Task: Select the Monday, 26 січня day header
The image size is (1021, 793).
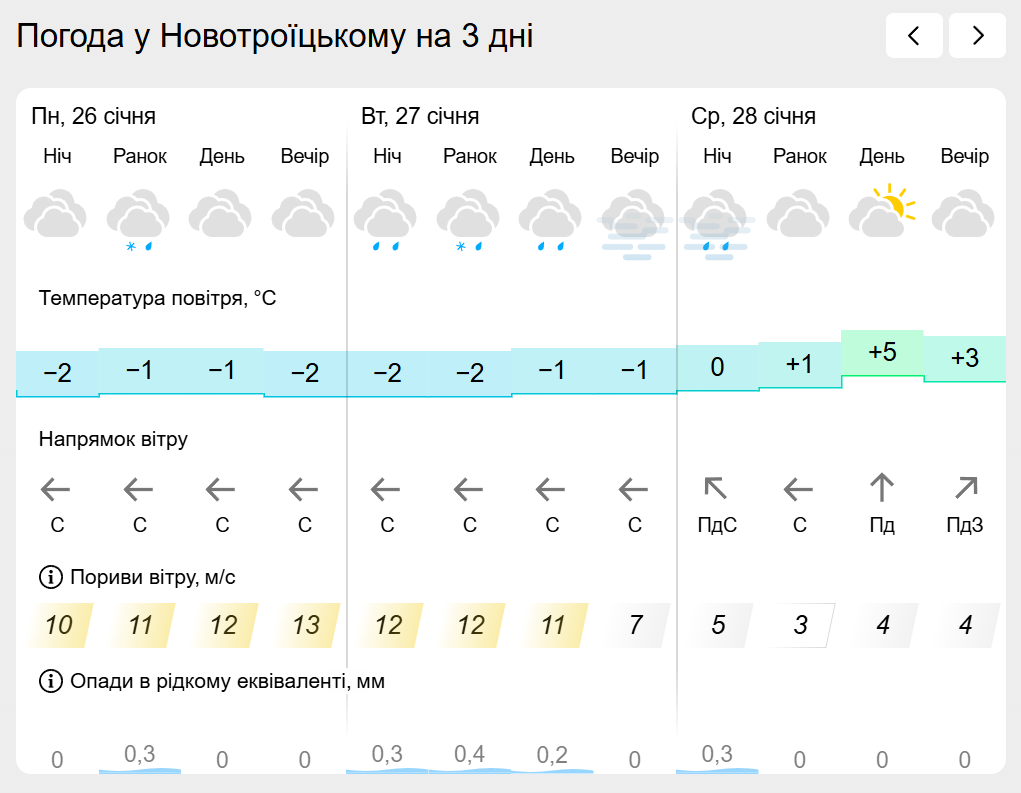Action: point(94,117)
